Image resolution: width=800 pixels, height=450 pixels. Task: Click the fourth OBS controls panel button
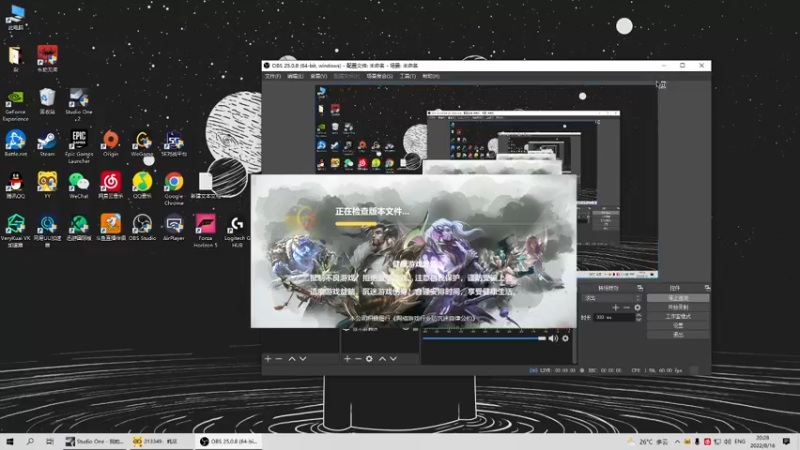click(x=678, y=326)
